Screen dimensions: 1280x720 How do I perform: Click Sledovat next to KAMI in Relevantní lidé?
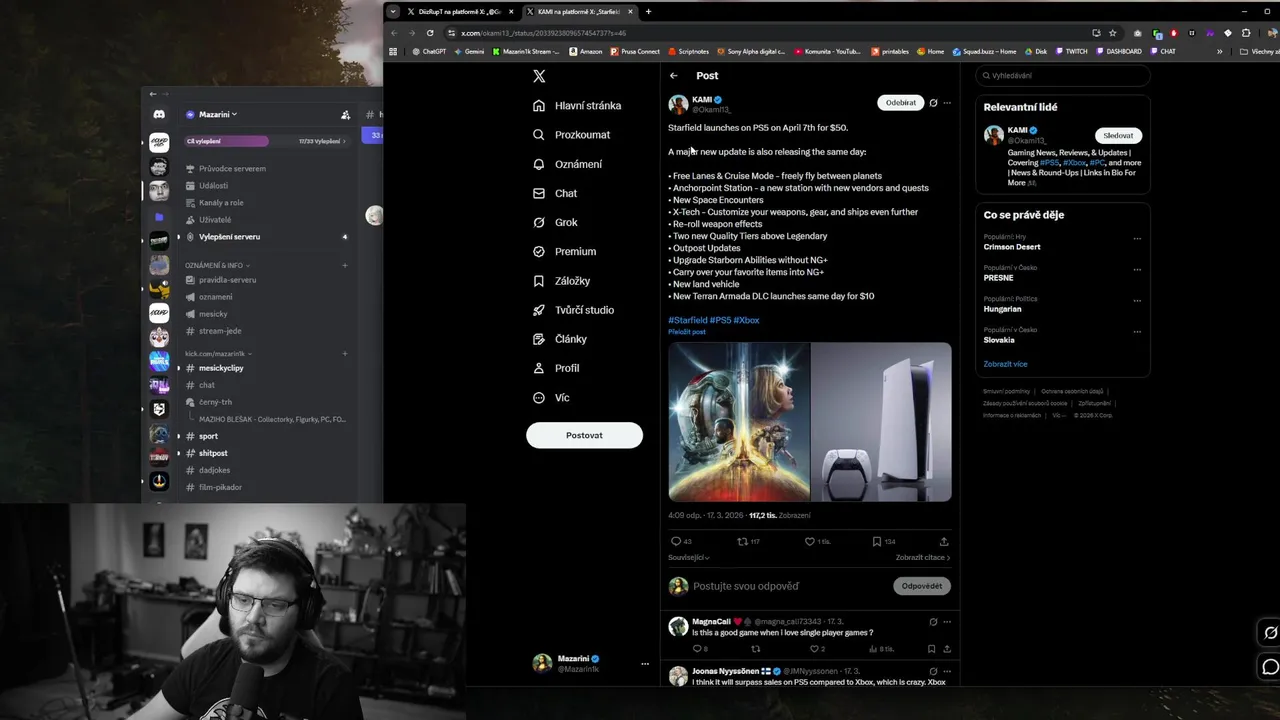pos(1118,135)
